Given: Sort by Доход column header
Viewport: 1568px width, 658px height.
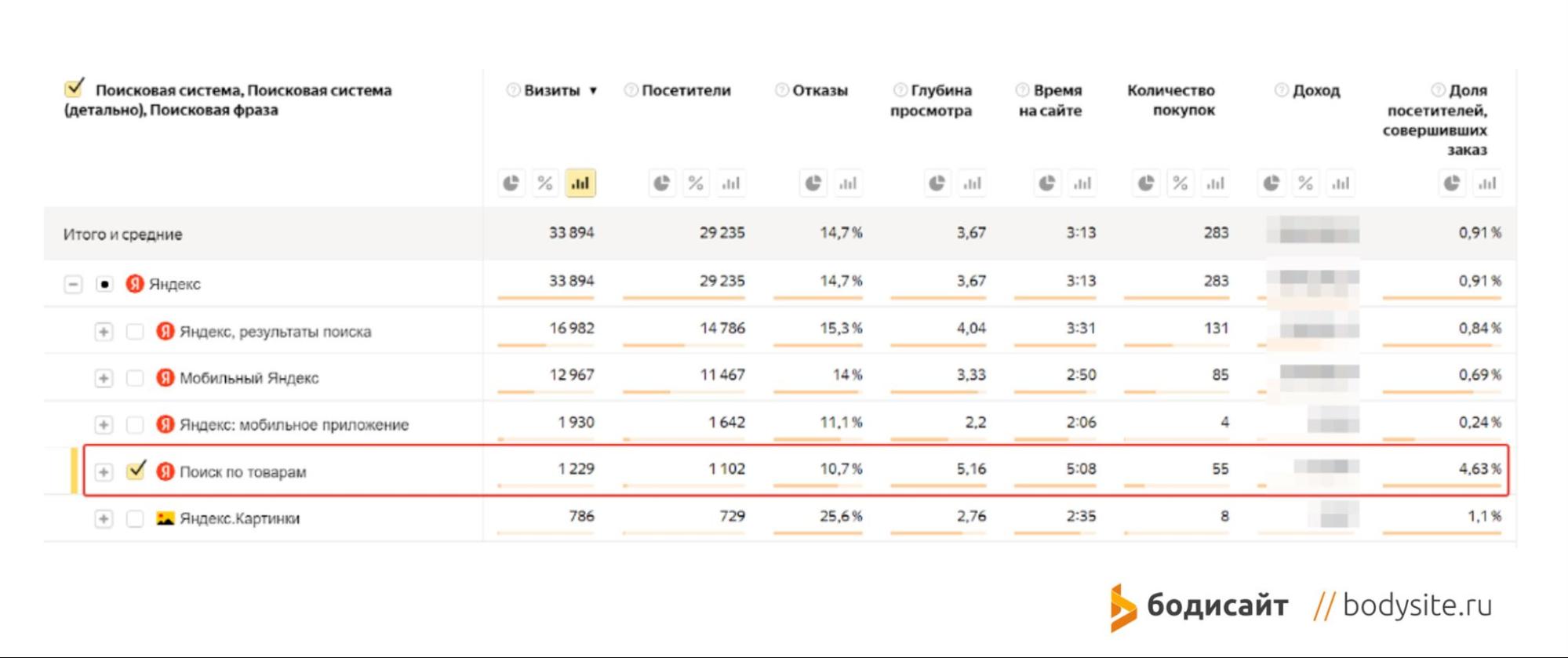Looking at the screenshot, I should pos(1316,90).
